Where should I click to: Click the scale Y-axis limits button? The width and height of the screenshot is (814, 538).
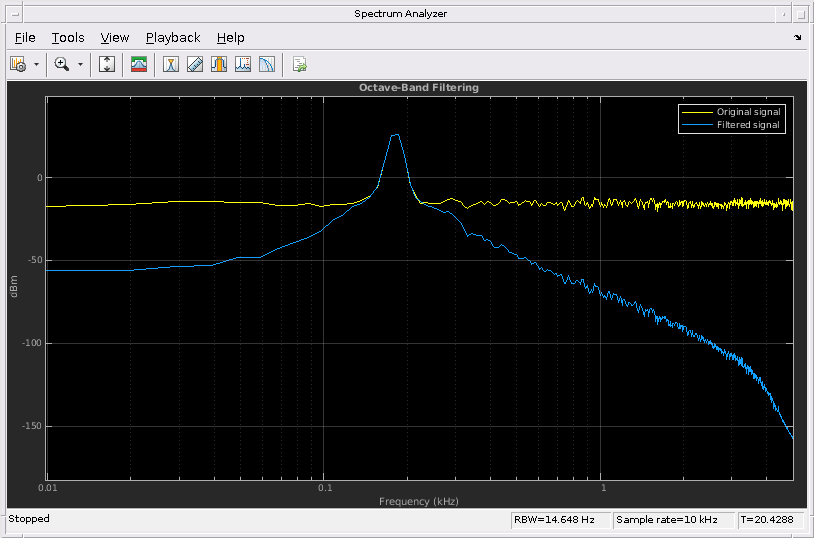point(108,64)
